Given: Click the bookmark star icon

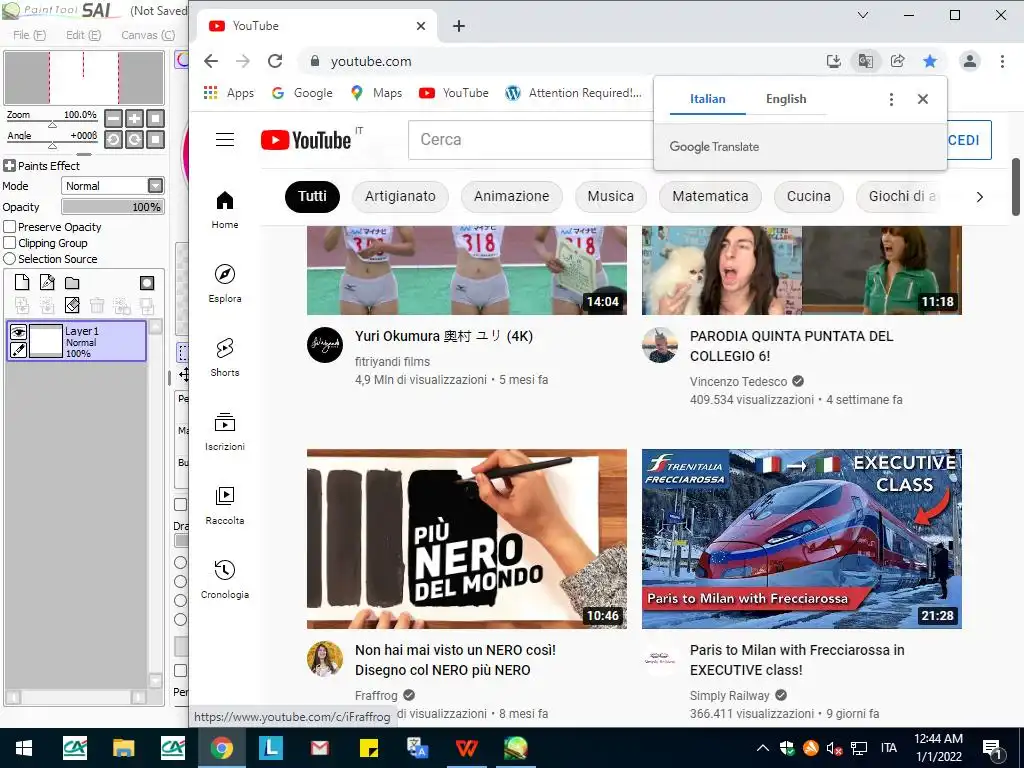Looking at the screenshot, I should click(x=930, y=61).
